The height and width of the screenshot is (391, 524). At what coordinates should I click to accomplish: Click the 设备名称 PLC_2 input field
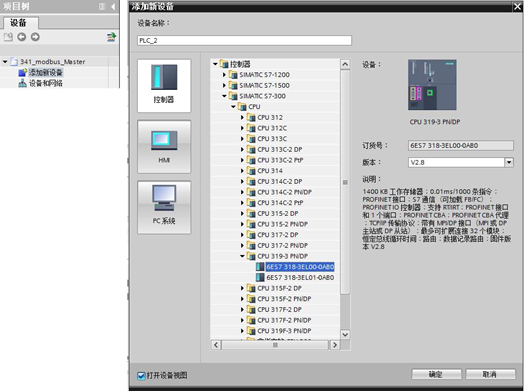coord(244,40)
